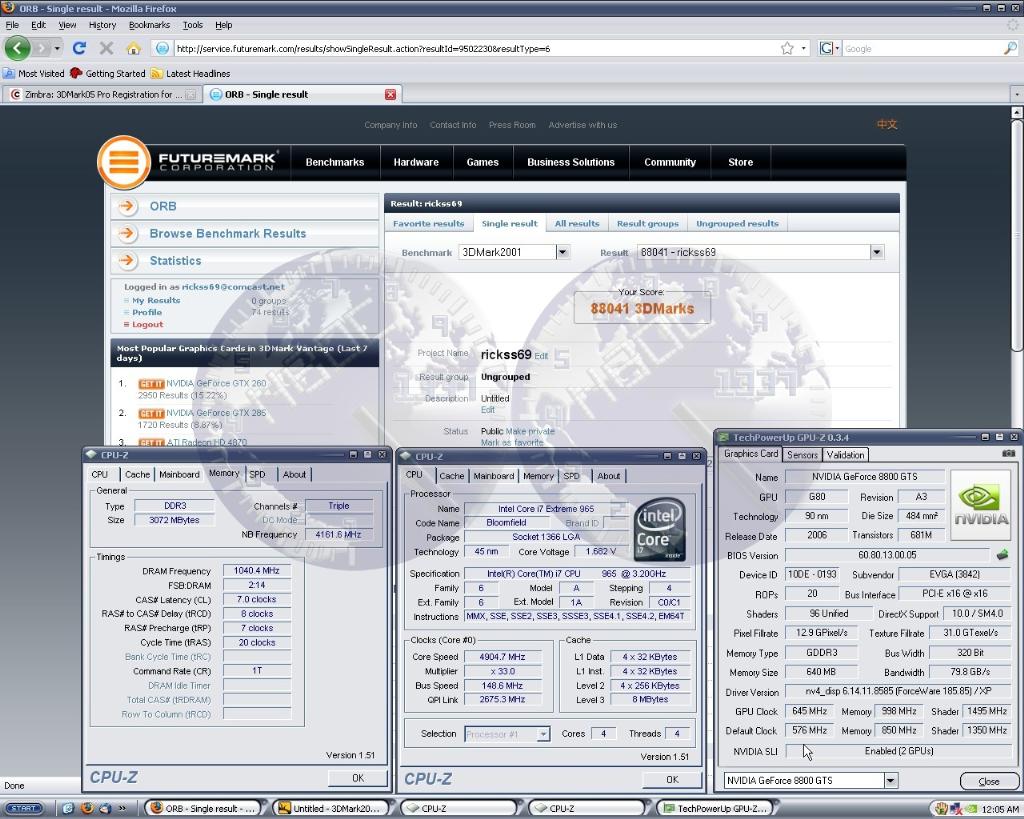Click the GPU-Z screenshot camera icon
This screenshot has height=819, width=1024.
[x=1009, y=453]
